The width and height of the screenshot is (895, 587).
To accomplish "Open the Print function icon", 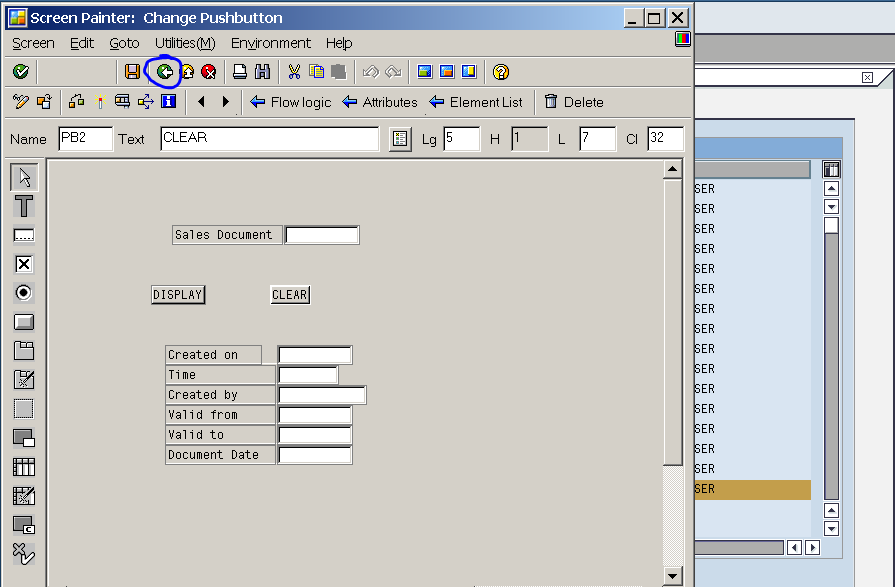I will pos(239,71).
